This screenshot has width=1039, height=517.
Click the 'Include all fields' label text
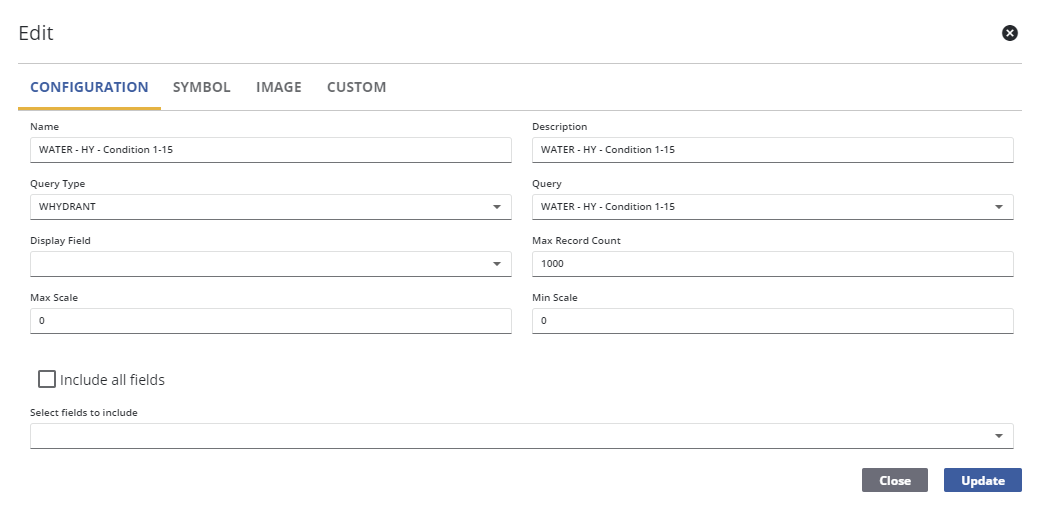(x=112, y=380)
